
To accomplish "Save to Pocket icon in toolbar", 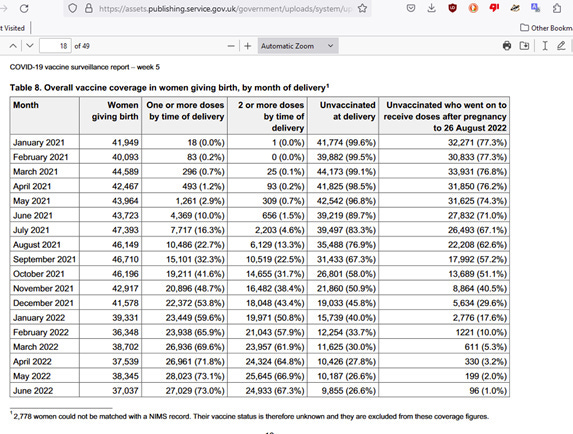I will tap(411, 8).
